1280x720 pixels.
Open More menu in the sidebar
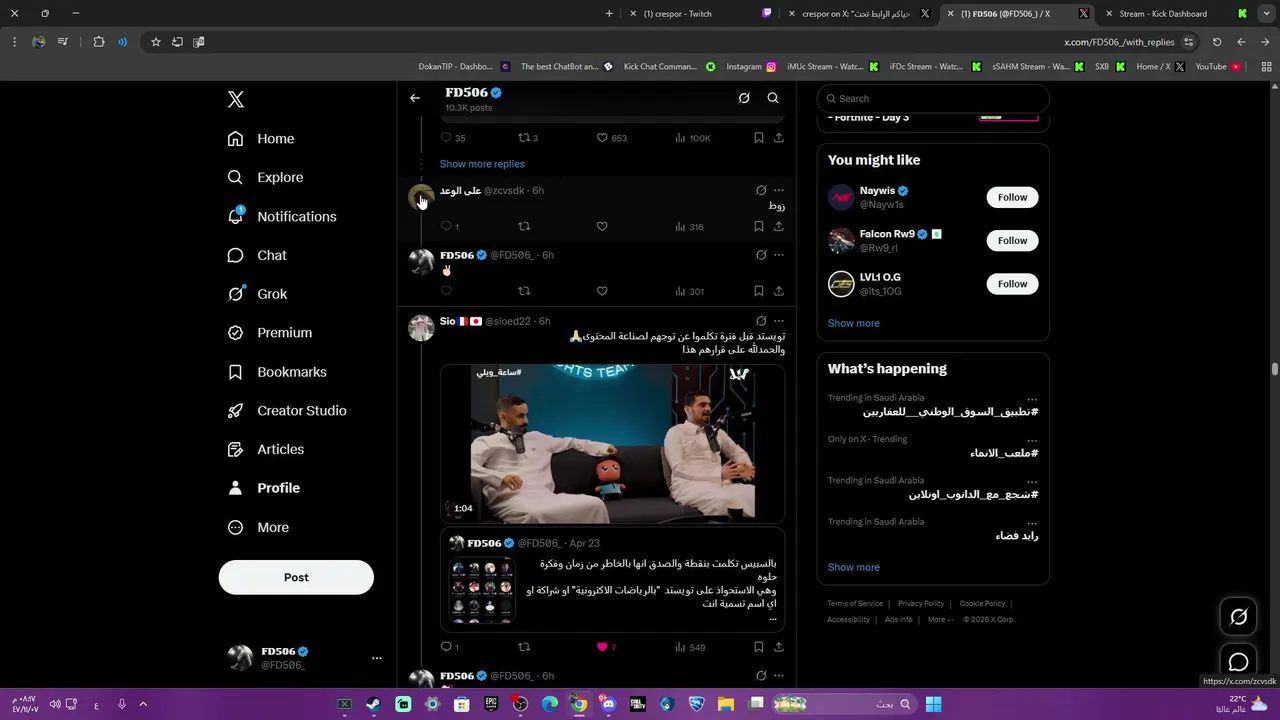coord(259,527)
